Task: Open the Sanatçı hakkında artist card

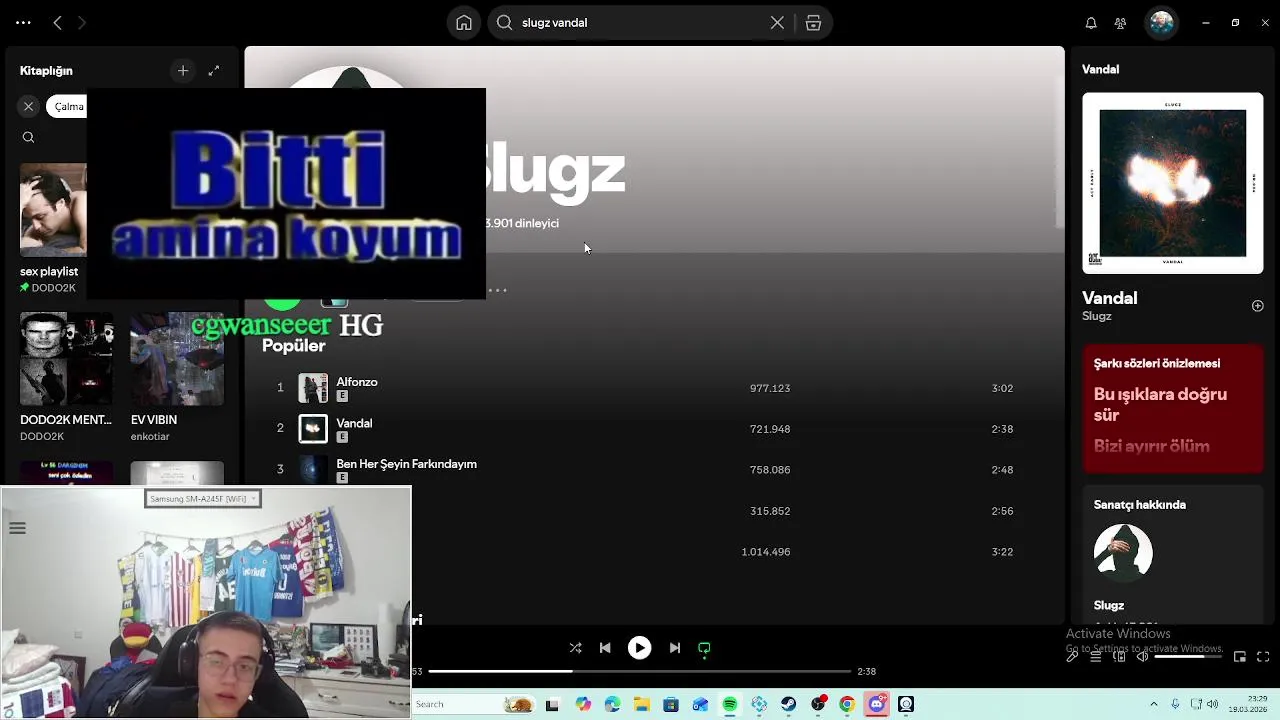Action: [x=1173, y=555]
